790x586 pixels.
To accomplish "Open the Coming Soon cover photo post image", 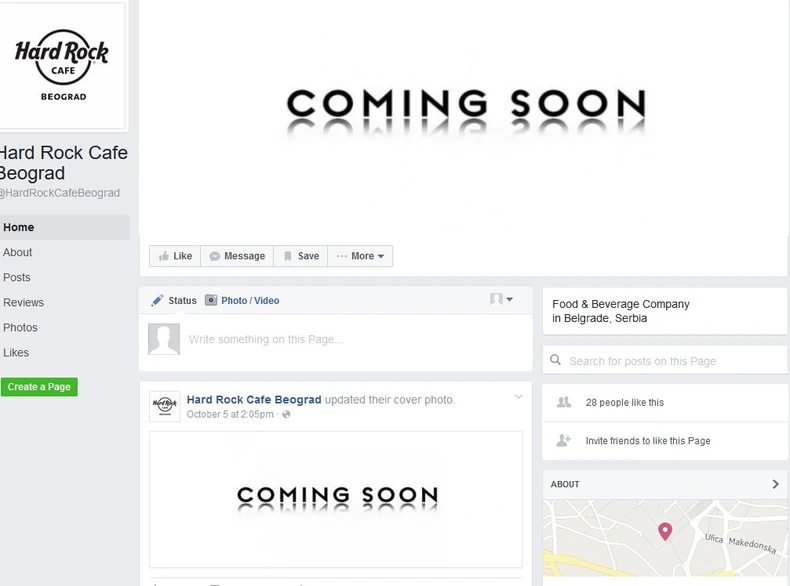I will pyautogui.click(x=336, y=499).
